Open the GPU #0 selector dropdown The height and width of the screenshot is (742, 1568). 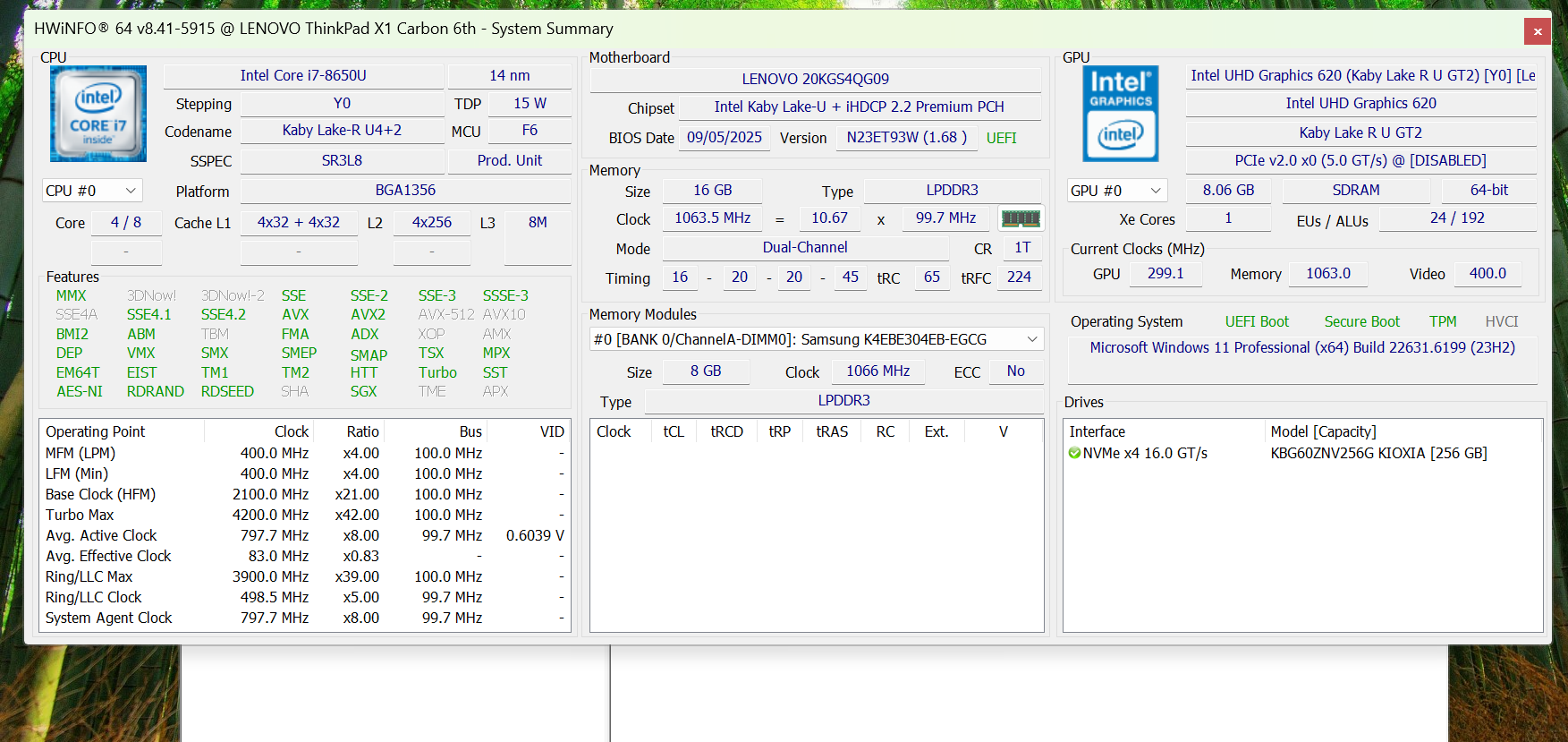click(1118, 191)
